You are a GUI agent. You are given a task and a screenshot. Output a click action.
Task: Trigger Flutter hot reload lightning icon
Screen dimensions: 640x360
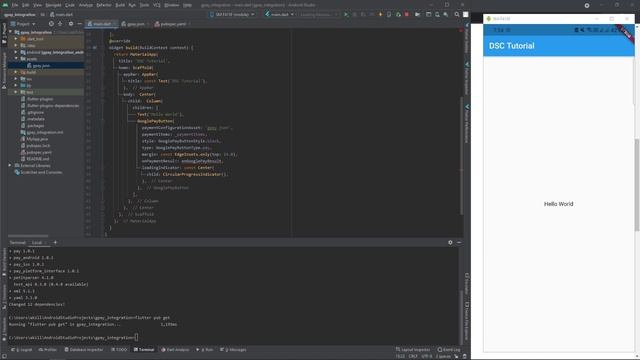380,14
